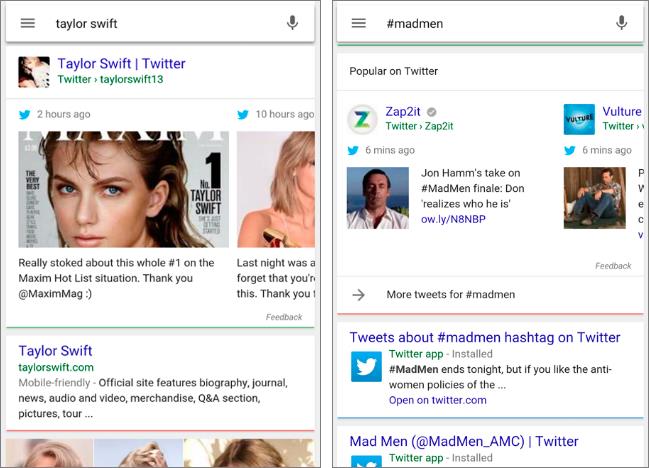
Task: Open hamburger menu in taylor swift search
Action: (x=28, y=23)
